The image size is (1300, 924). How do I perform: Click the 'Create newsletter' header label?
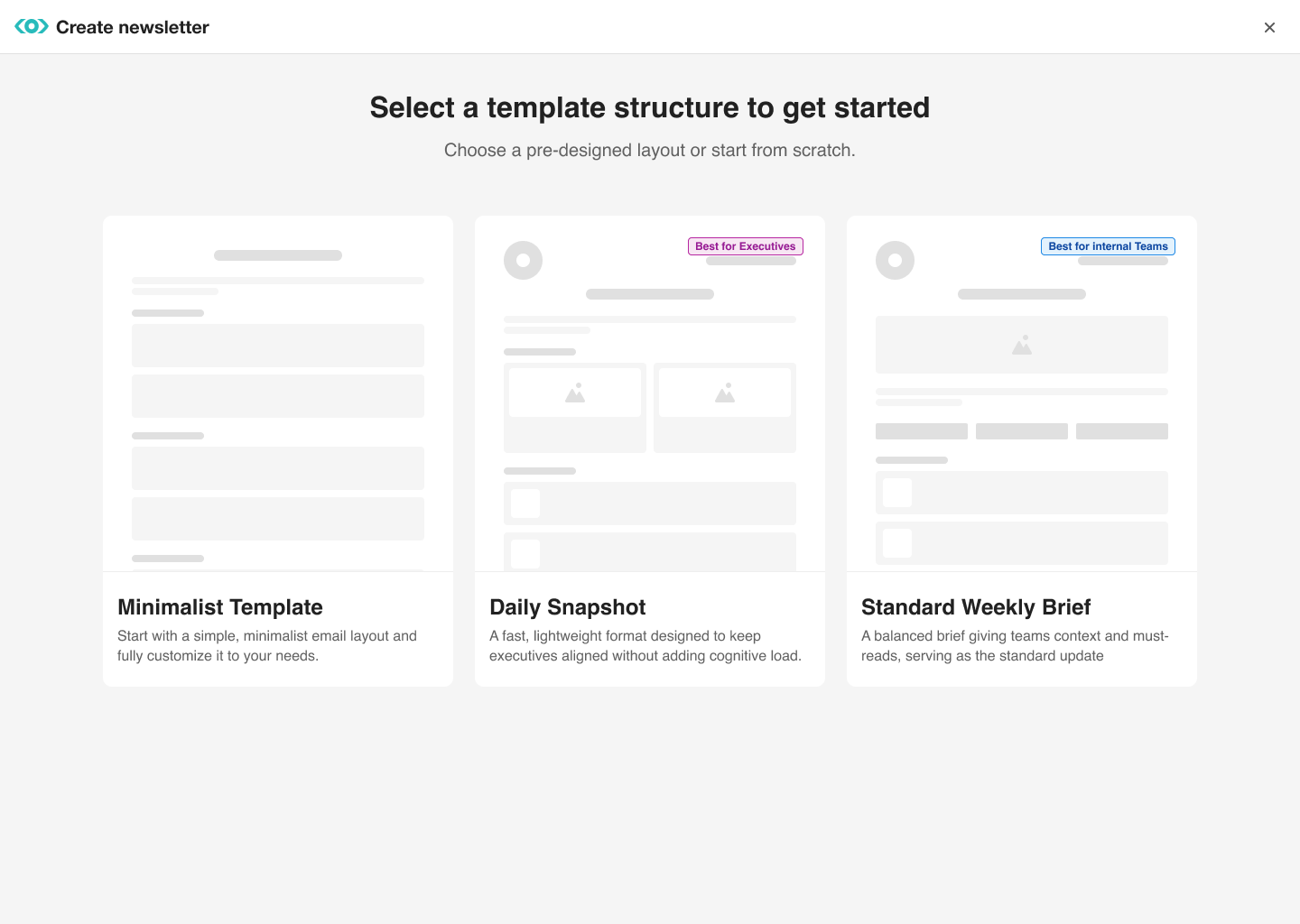pos(132,26)
